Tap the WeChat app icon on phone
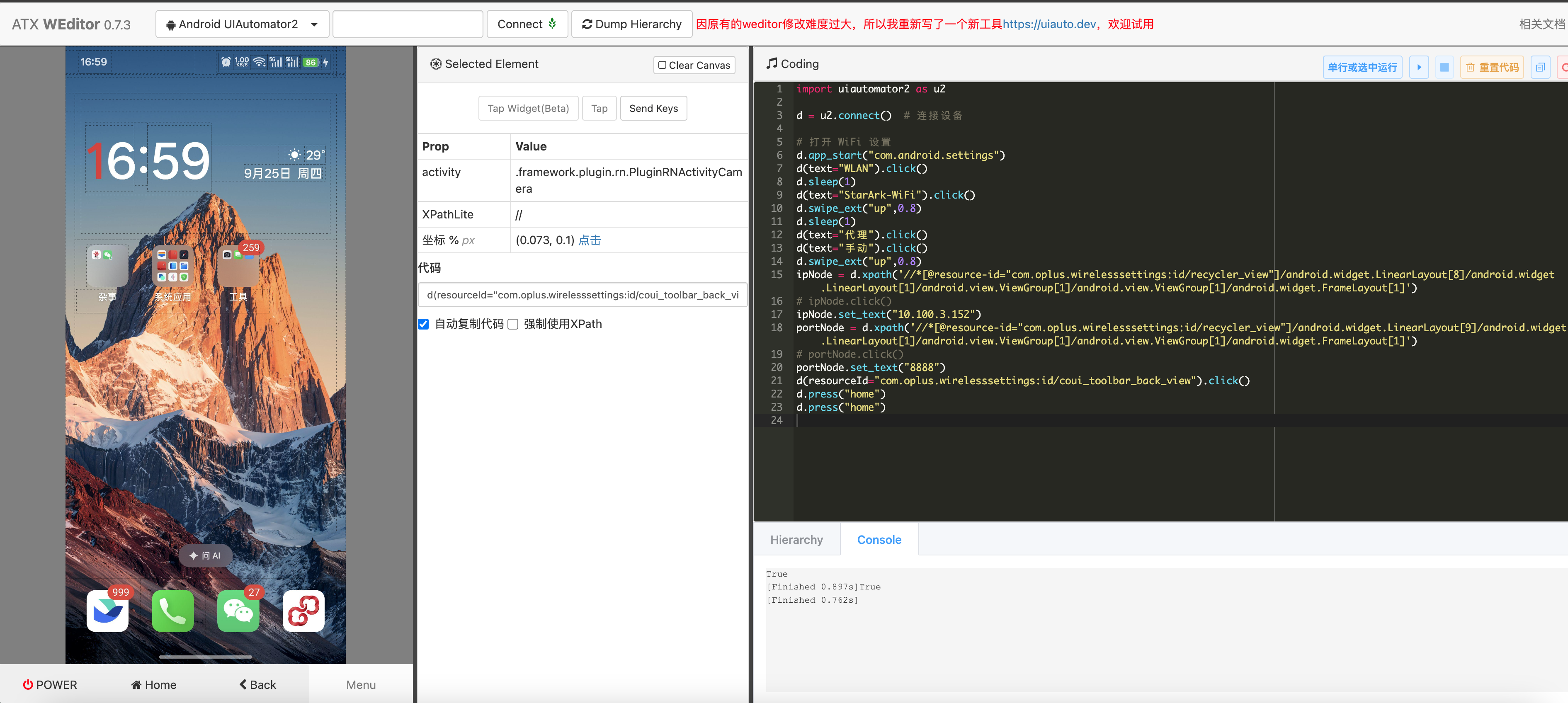The width and height of the screenshot is (1568, 703). coord(238,611)
